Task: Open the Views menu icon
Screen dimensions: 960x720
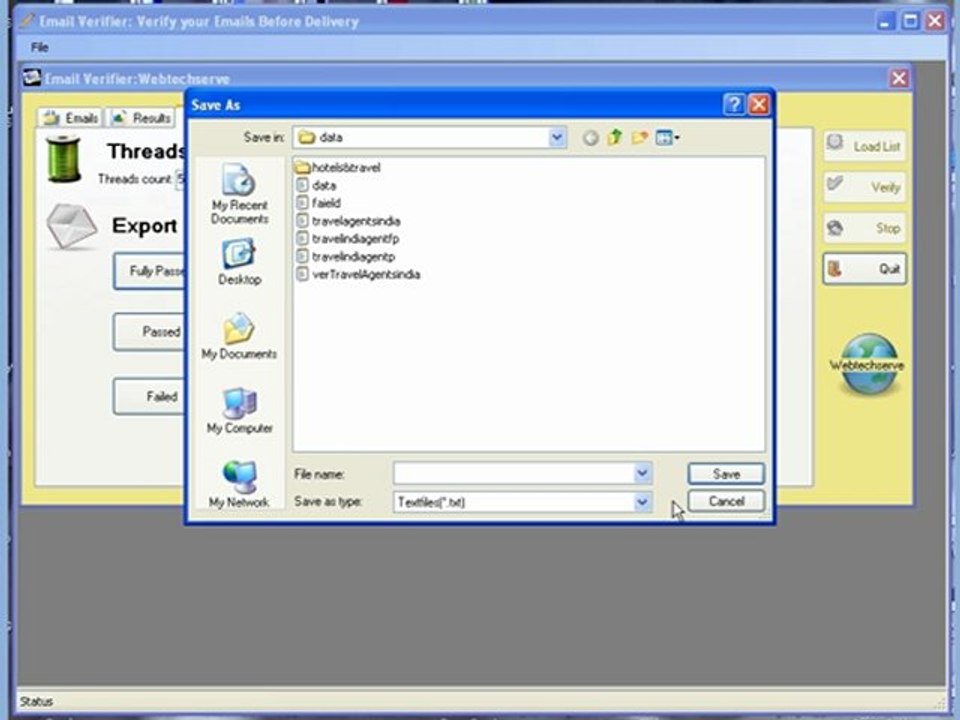Action: coord(667,138)
